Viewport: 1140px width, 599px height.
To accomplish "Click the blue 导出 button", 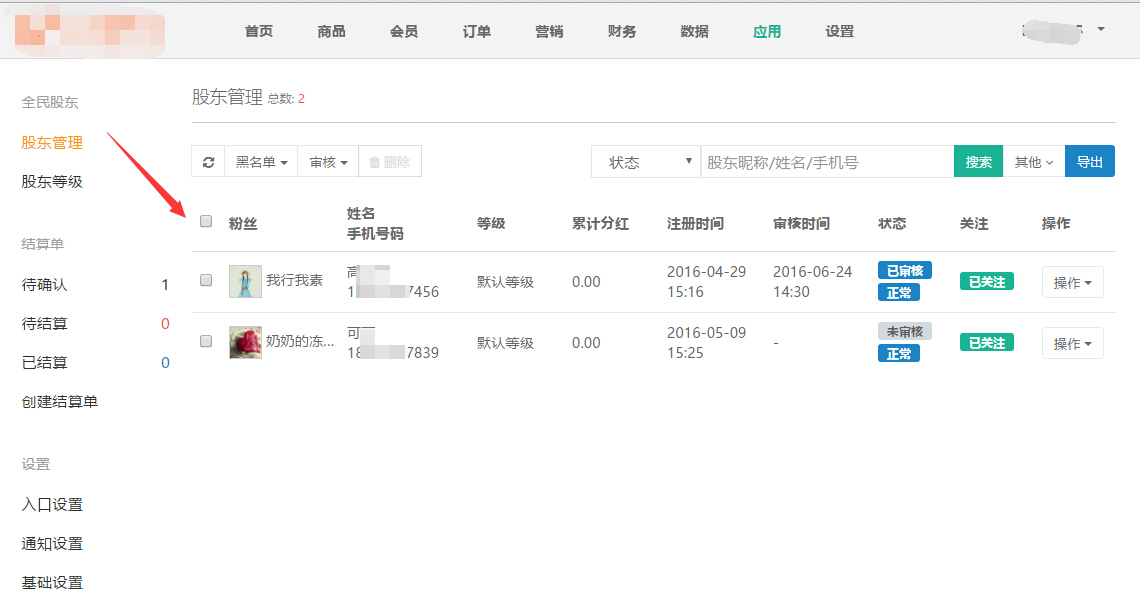I will [1089, 162].
